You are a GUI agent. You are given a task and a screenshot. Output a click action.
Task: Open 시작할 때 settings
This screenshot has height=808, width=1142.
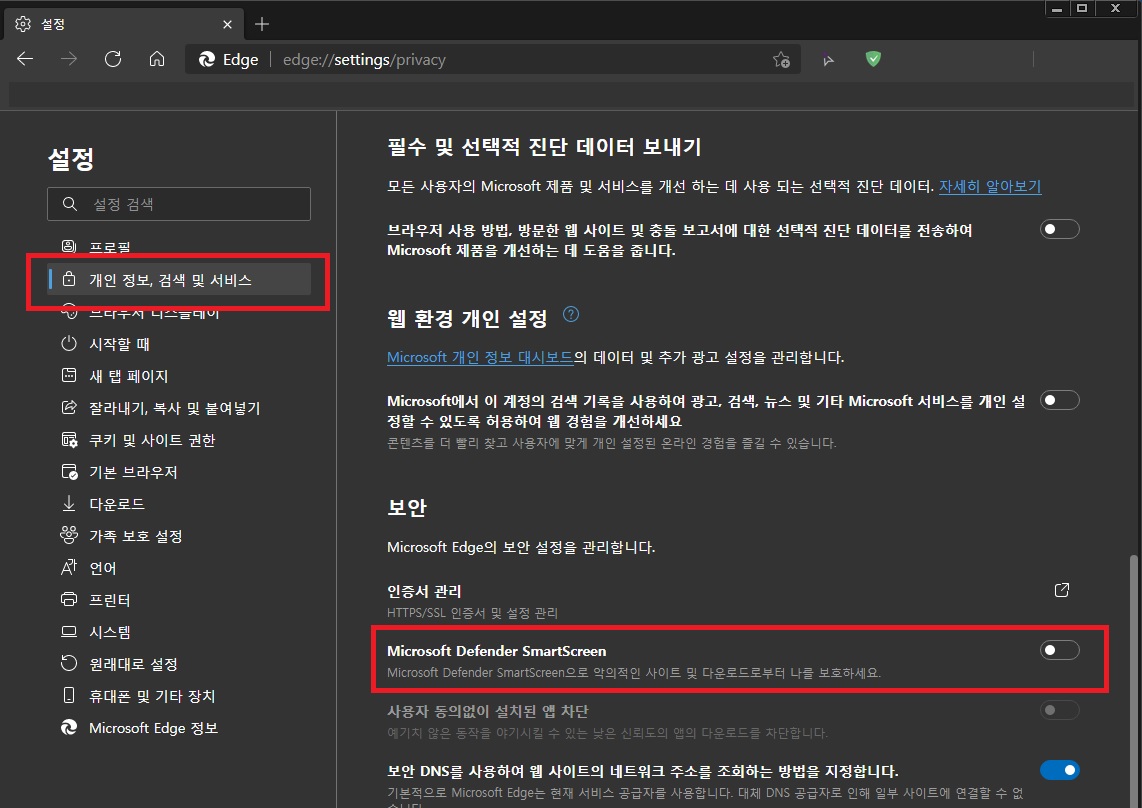[178, 344]
